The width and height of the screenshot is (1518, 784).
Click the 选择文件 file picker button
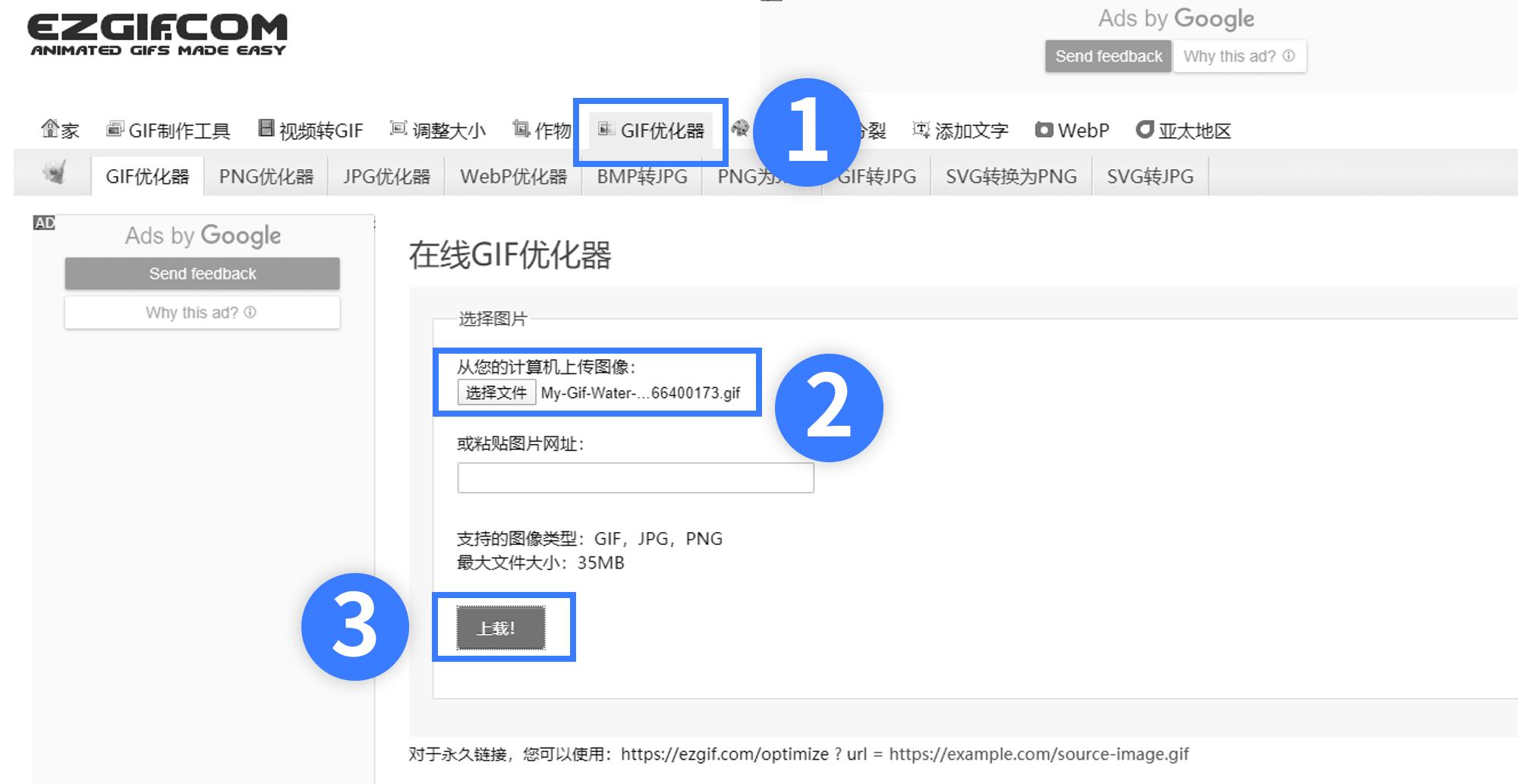pyautogui.click(x=495, y=392)
